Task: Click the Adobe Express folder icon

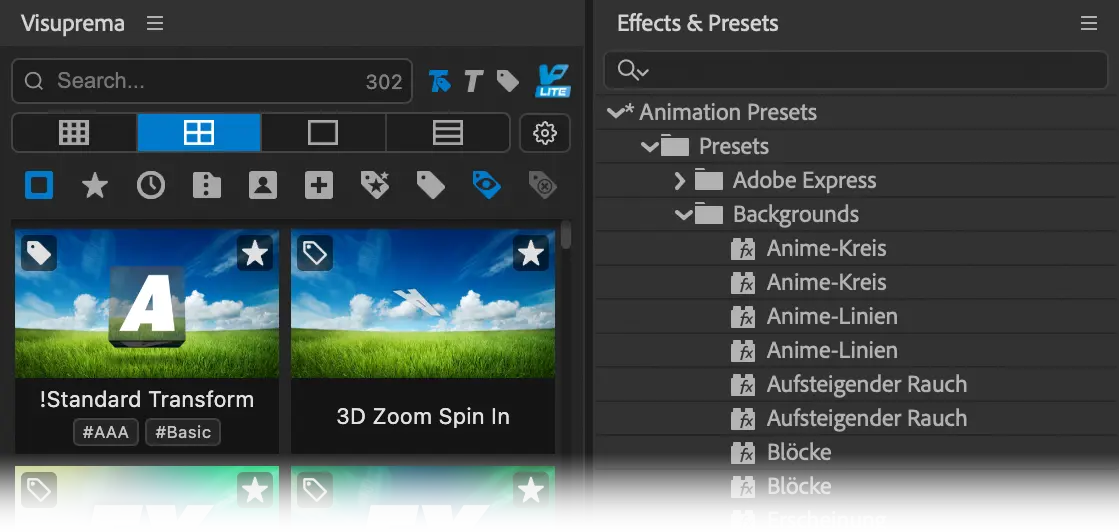Action: [709, 179]
